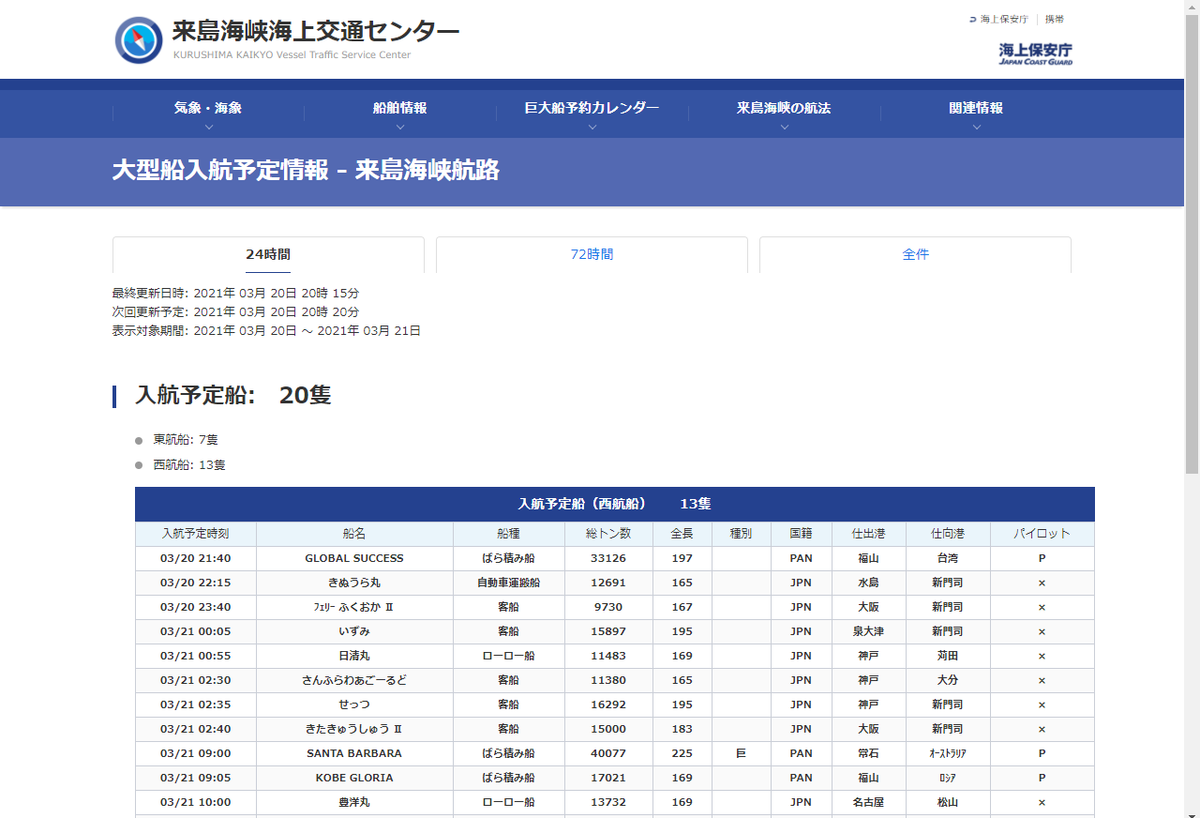Viewport: 1200px width, 818px height.
Task: Click ship name SANTA BARBARA
Action: pyautogui.click(x=355, y=753)
